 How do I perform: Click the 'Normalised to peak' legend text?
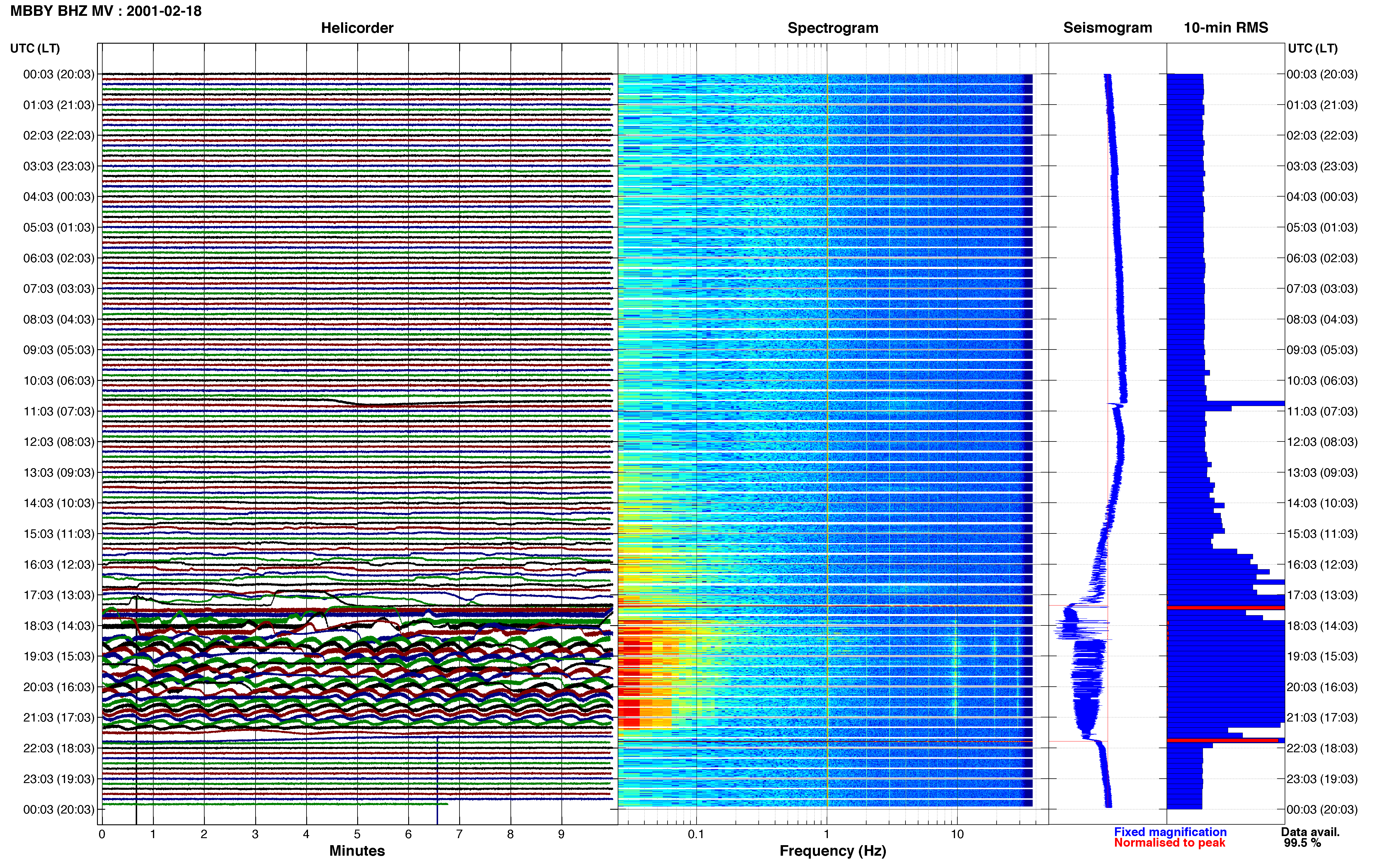[1170, 843]
